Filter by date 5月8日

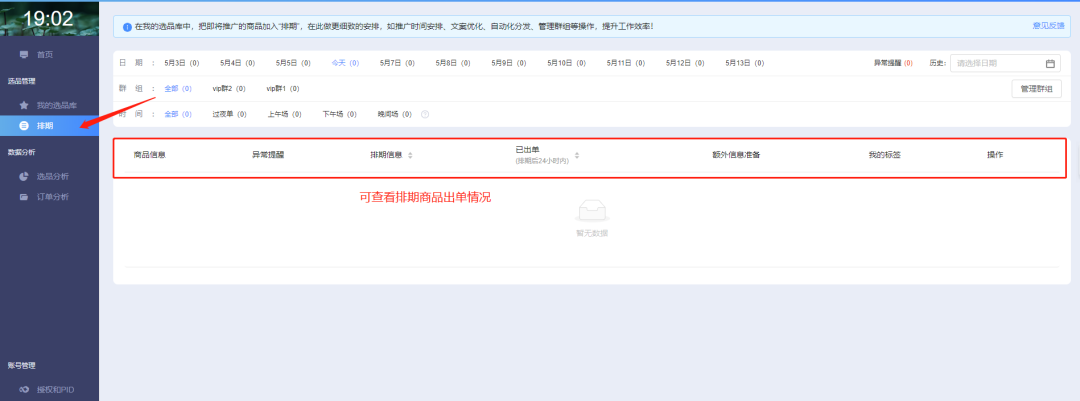click(x=453, y=63)
